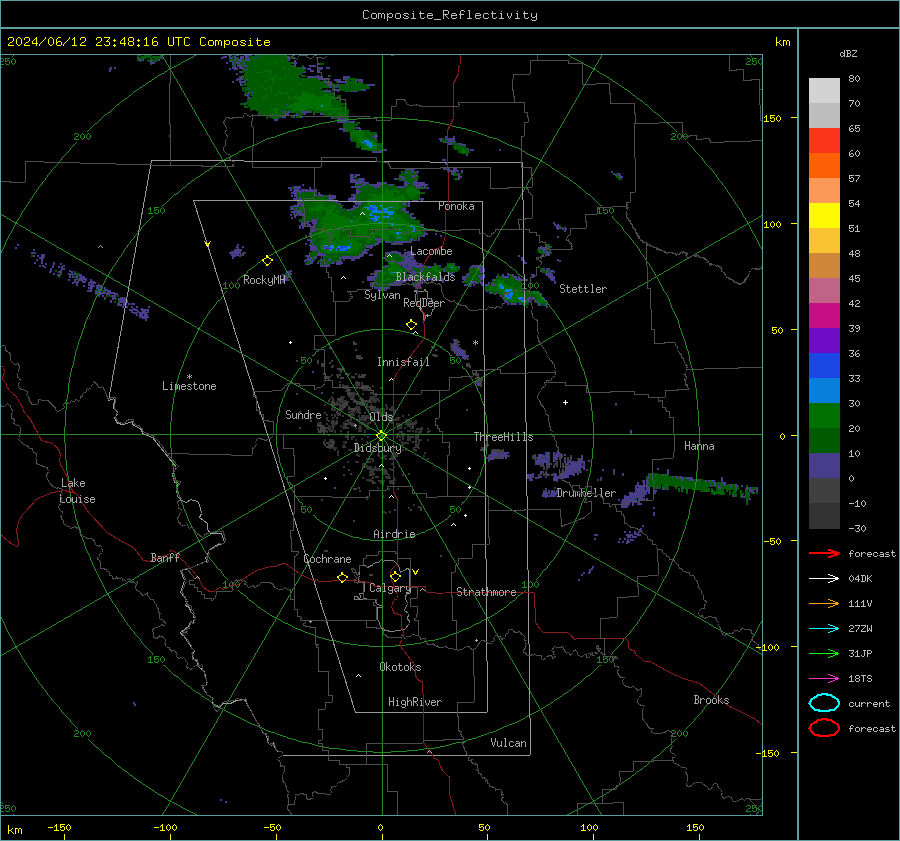Click the ThreeHills town label
Image resolution: width=900 pixels, height=841 pixels.
pyautogui.click(x=503, y=437)
